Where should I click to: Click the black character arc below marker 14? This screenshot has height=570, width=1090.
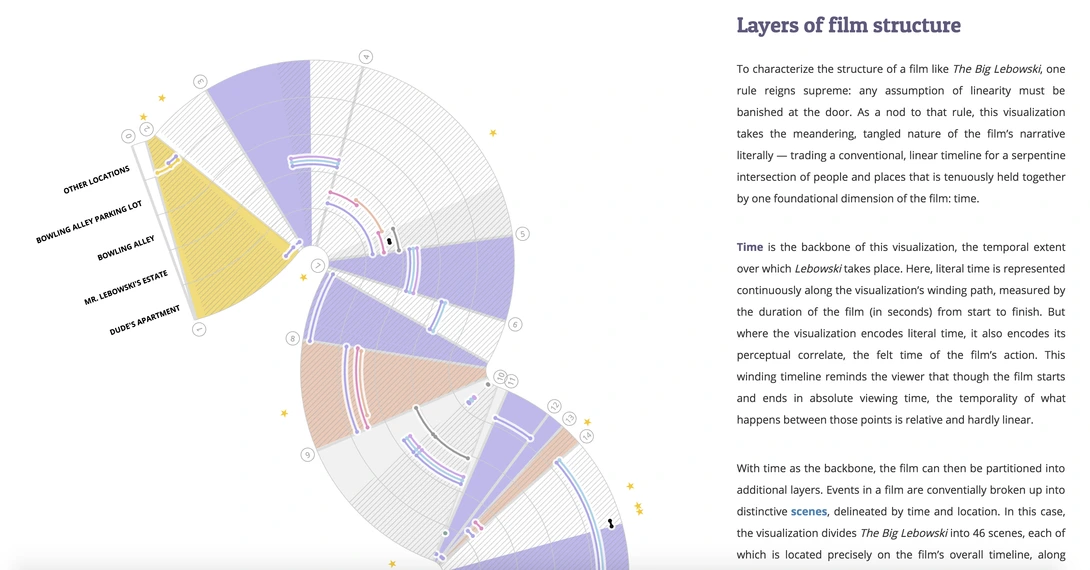pyautogui.click(x=611, y=523)
